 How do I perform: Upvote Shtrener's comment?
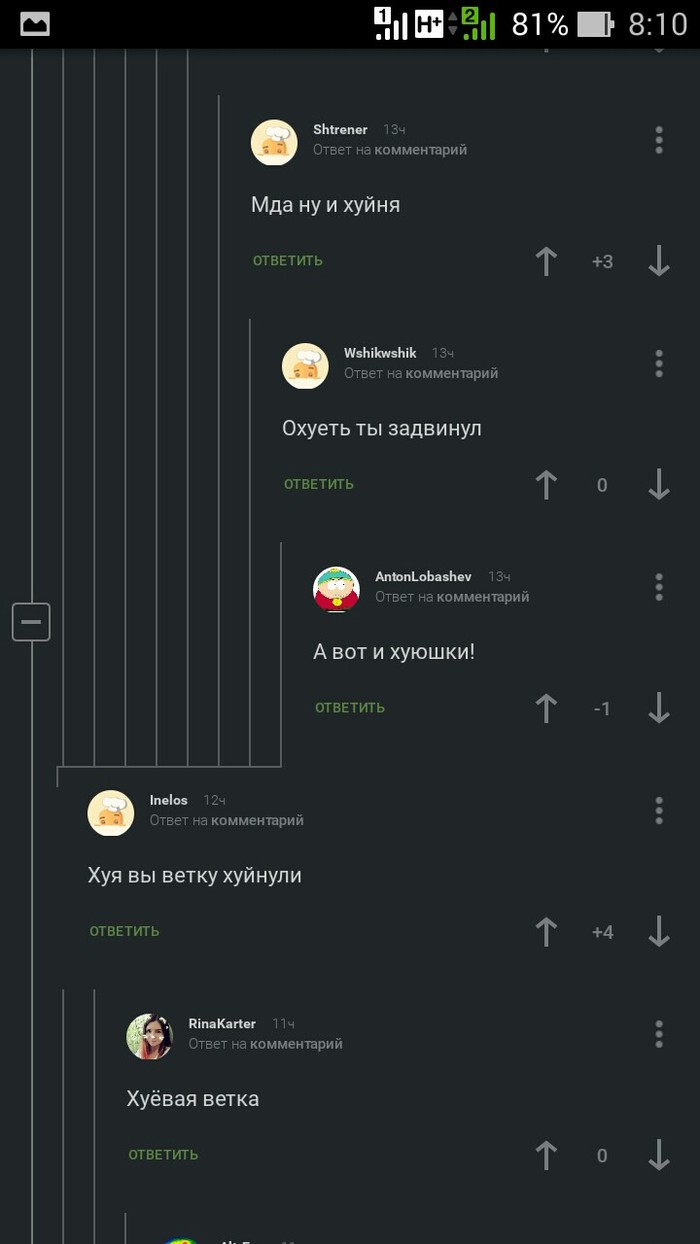click(546, 261)
